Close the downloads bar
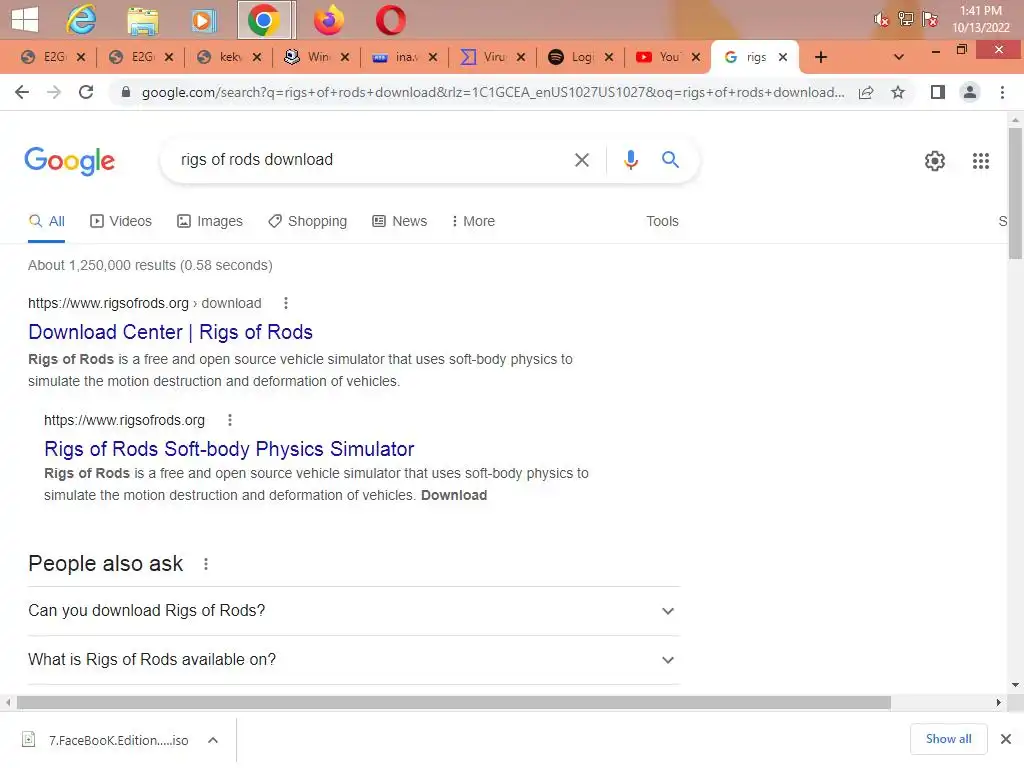The height and width of the screenshot is (768, 1024). tap(1006, 739)
